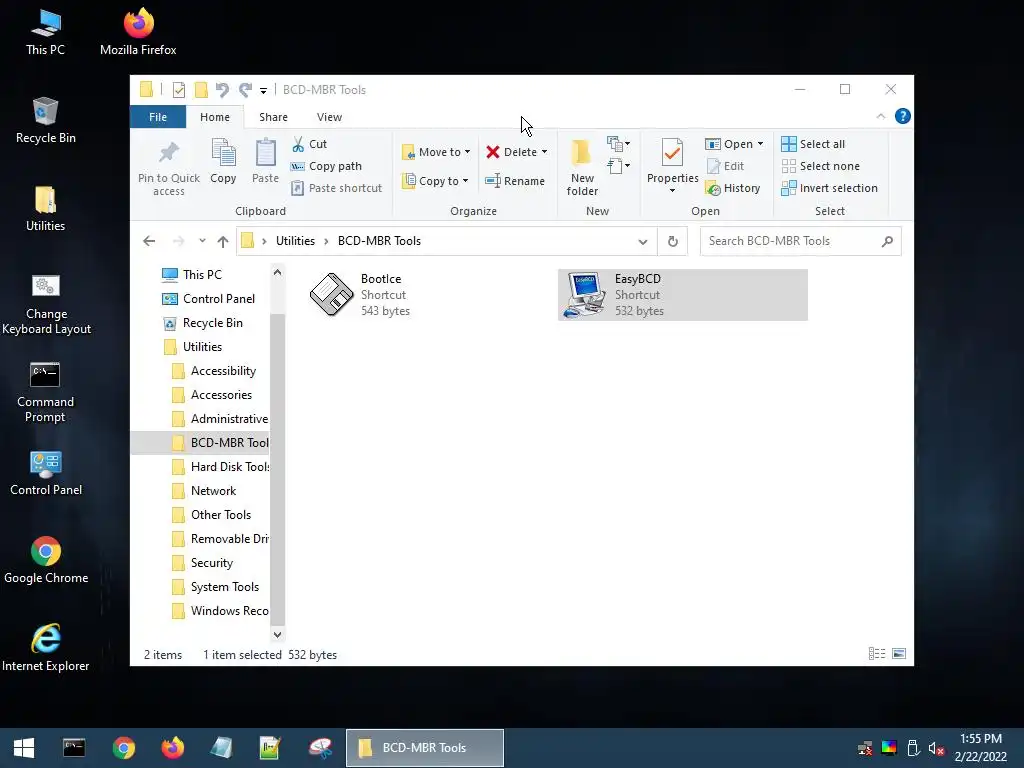This screenshot has width=1024, height=768.
Task: Select the EasyBCD shortcut
Action: tap(682, 295)
